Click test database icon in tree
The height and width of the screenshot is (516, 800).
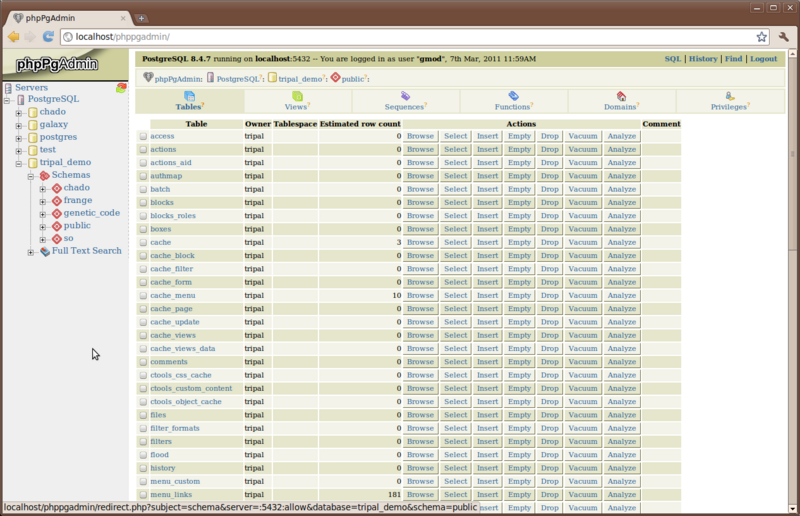33,150
